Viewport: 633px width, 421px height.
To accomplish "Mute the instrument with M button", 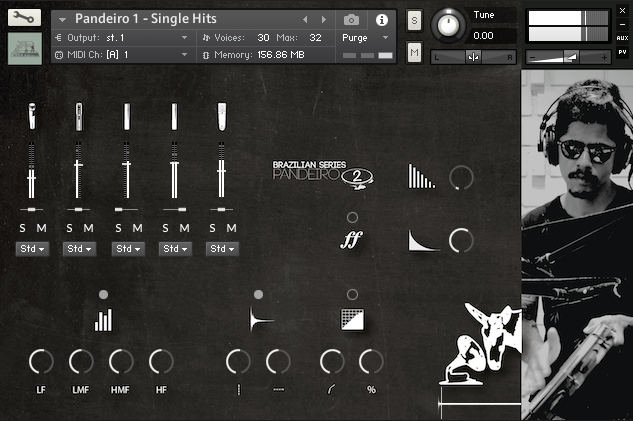I will (414, 52).
